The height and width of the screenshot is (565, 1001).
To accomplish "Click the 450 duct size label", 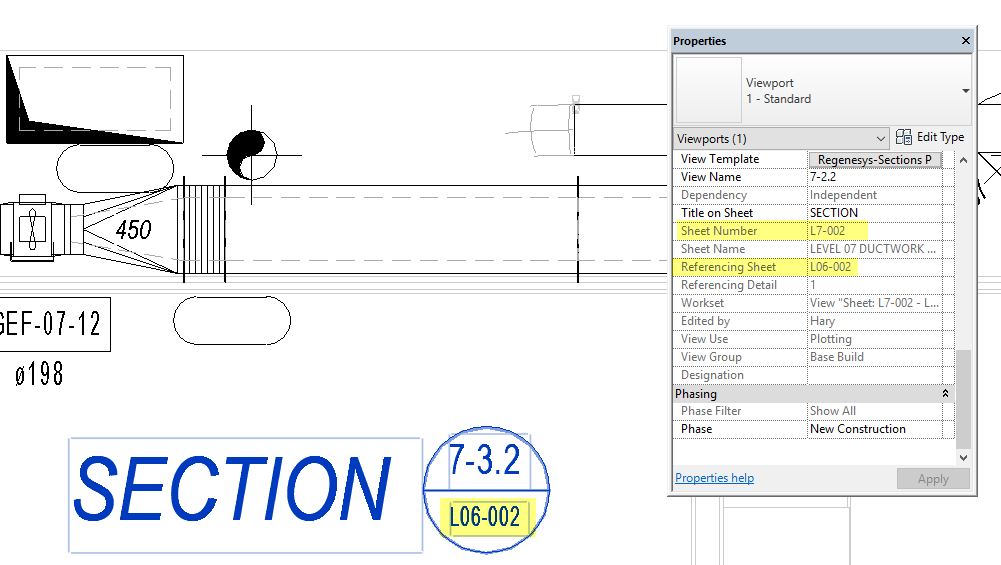I will click(133, 230).
